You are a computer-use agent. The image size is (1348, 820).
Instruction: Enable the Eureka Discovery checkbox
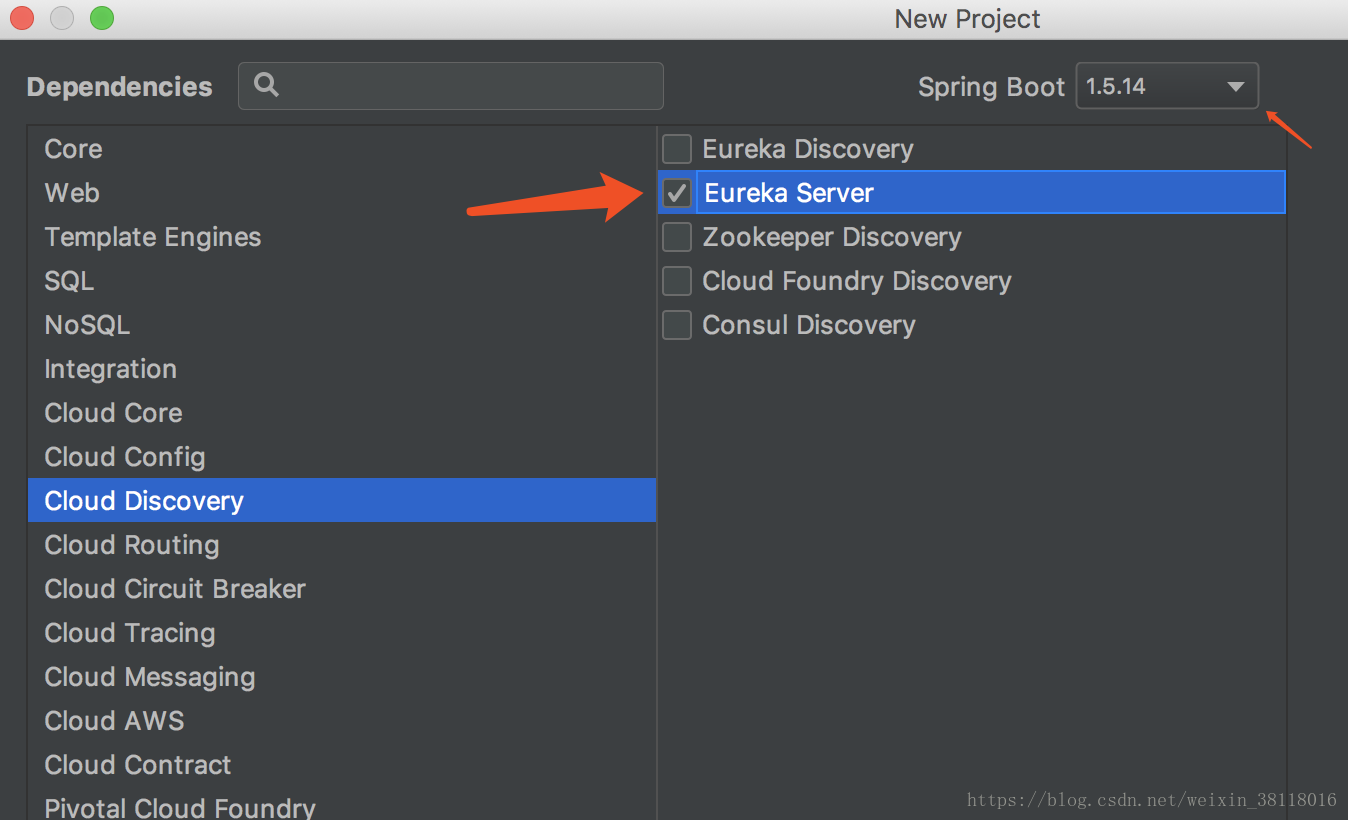677,149
